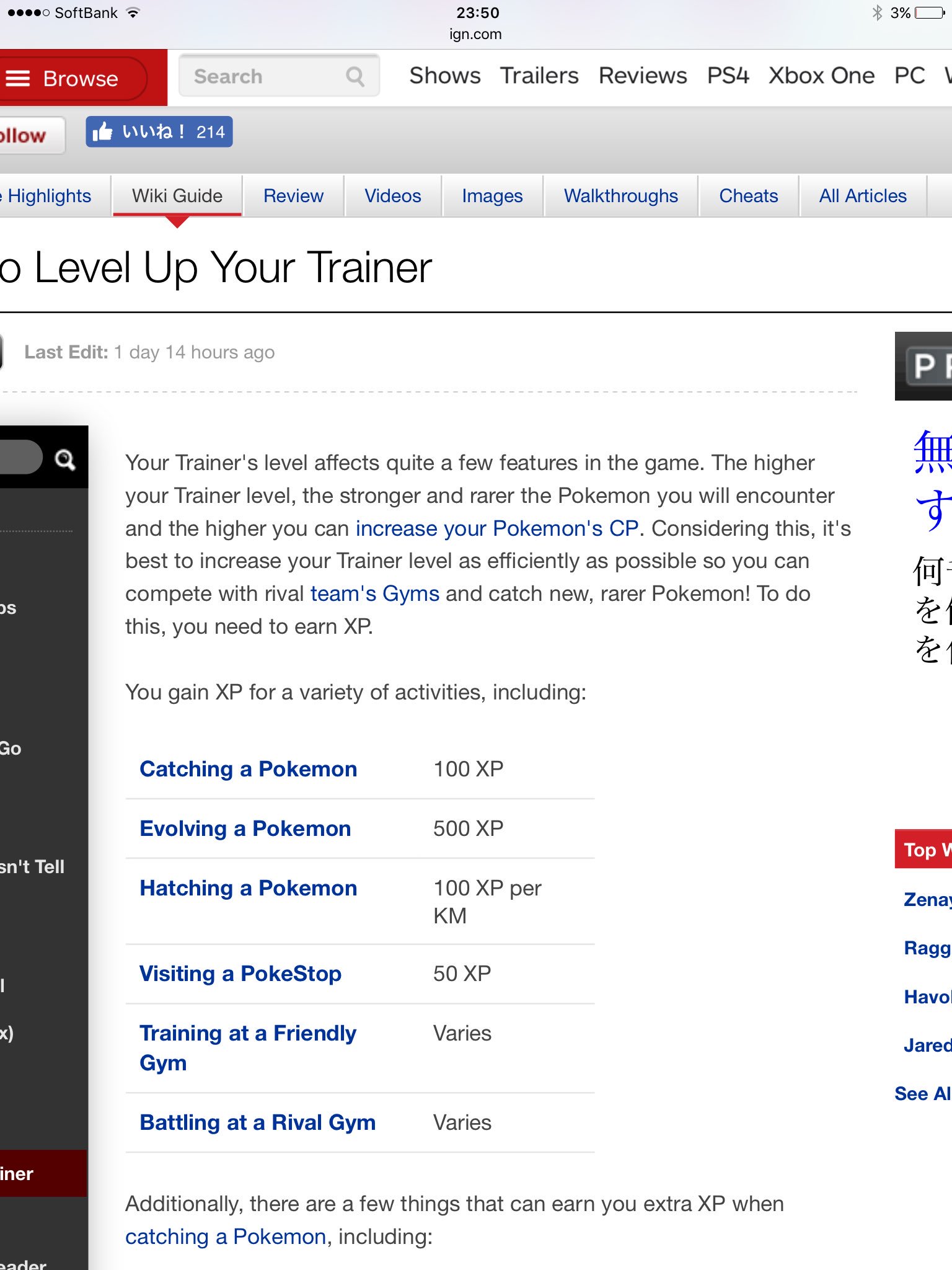Open the Hatching a Pokemon link
The width and height of the screenshot is (952, 1270).
(249, 888)
